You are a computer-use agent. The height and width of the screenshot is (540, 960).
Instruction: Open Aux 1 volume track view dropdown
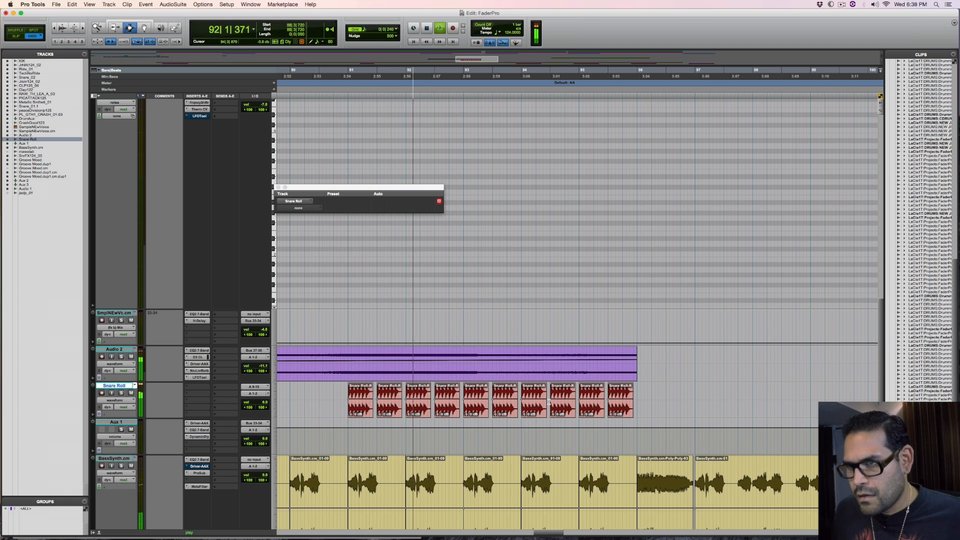tap(116, 437)
